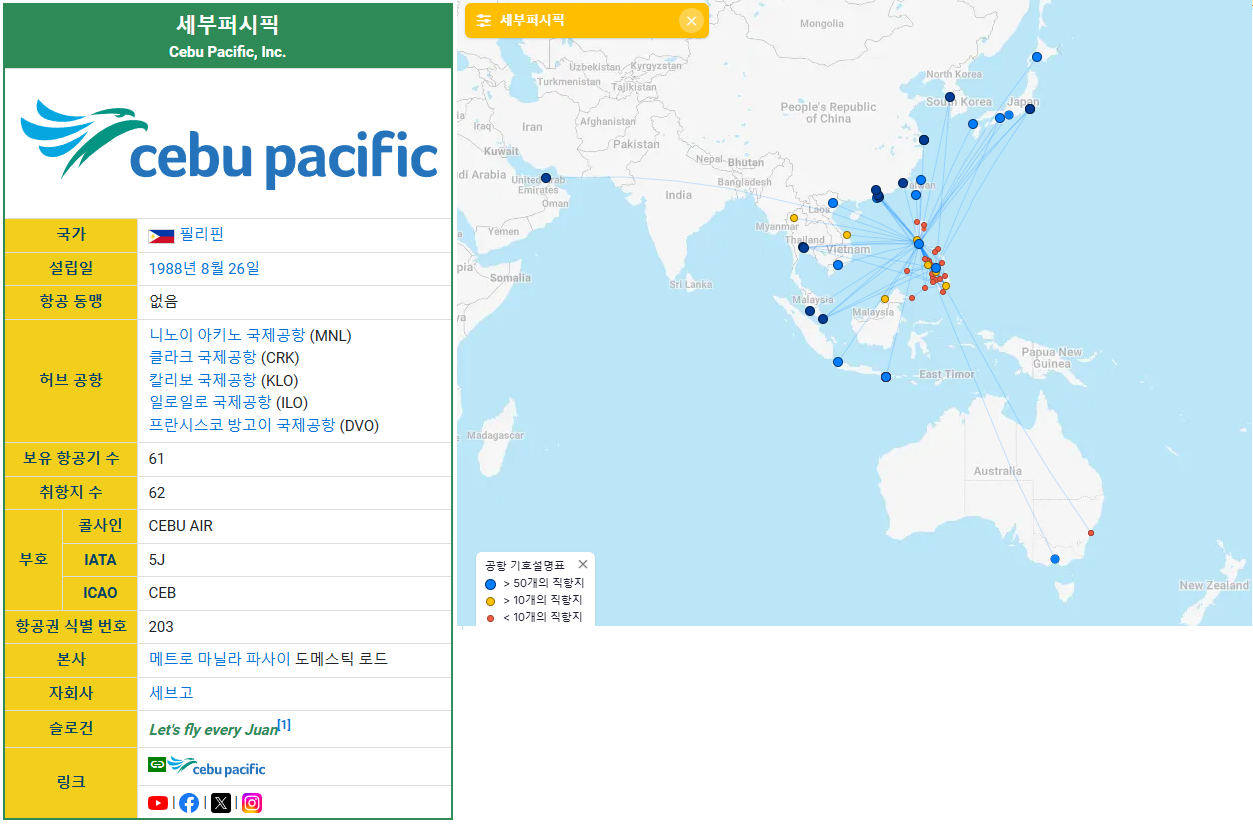
Task: Click the '> 50개의 직항지' blue legend entry
Action: (x=534, y=582)
